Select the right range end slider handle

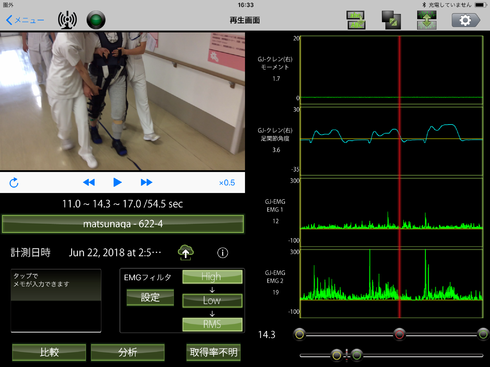(x=483, y=334)
